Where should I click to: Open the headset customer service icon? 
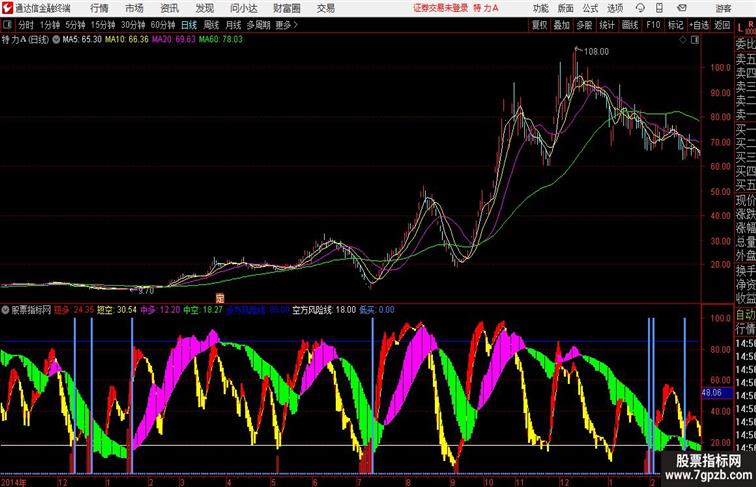tap(640, 8)
